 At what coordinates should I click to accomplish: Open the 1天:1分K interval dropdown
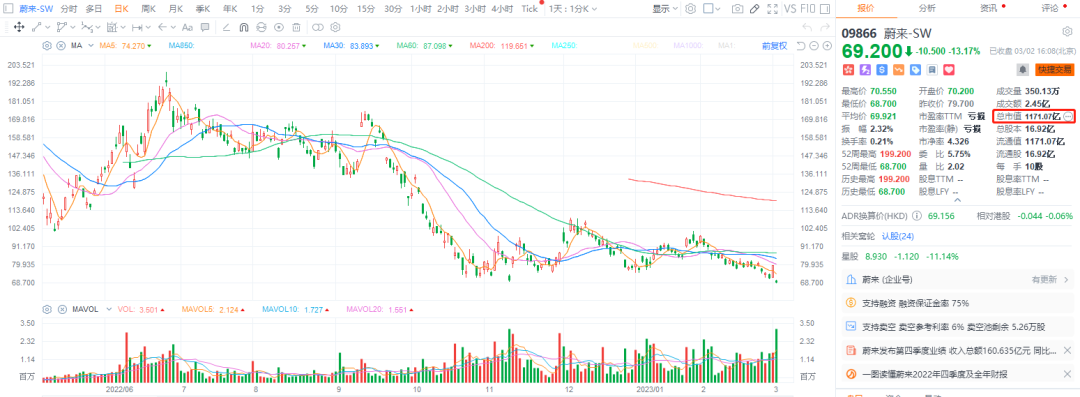click(573, 9)
